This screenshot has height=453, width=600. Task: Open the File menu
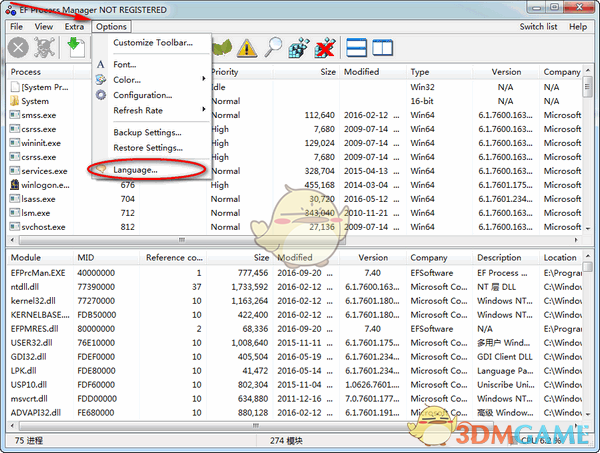pos(16,27)
